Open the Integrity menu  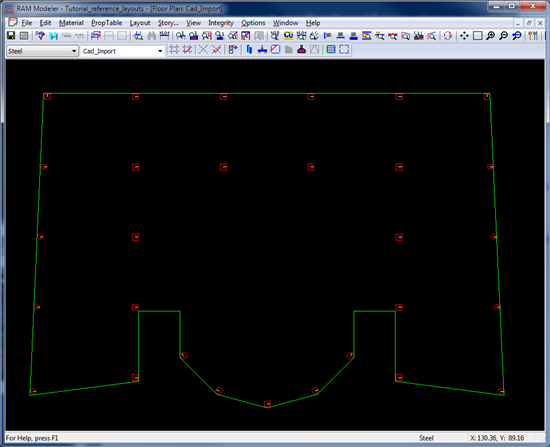[221, 23]
